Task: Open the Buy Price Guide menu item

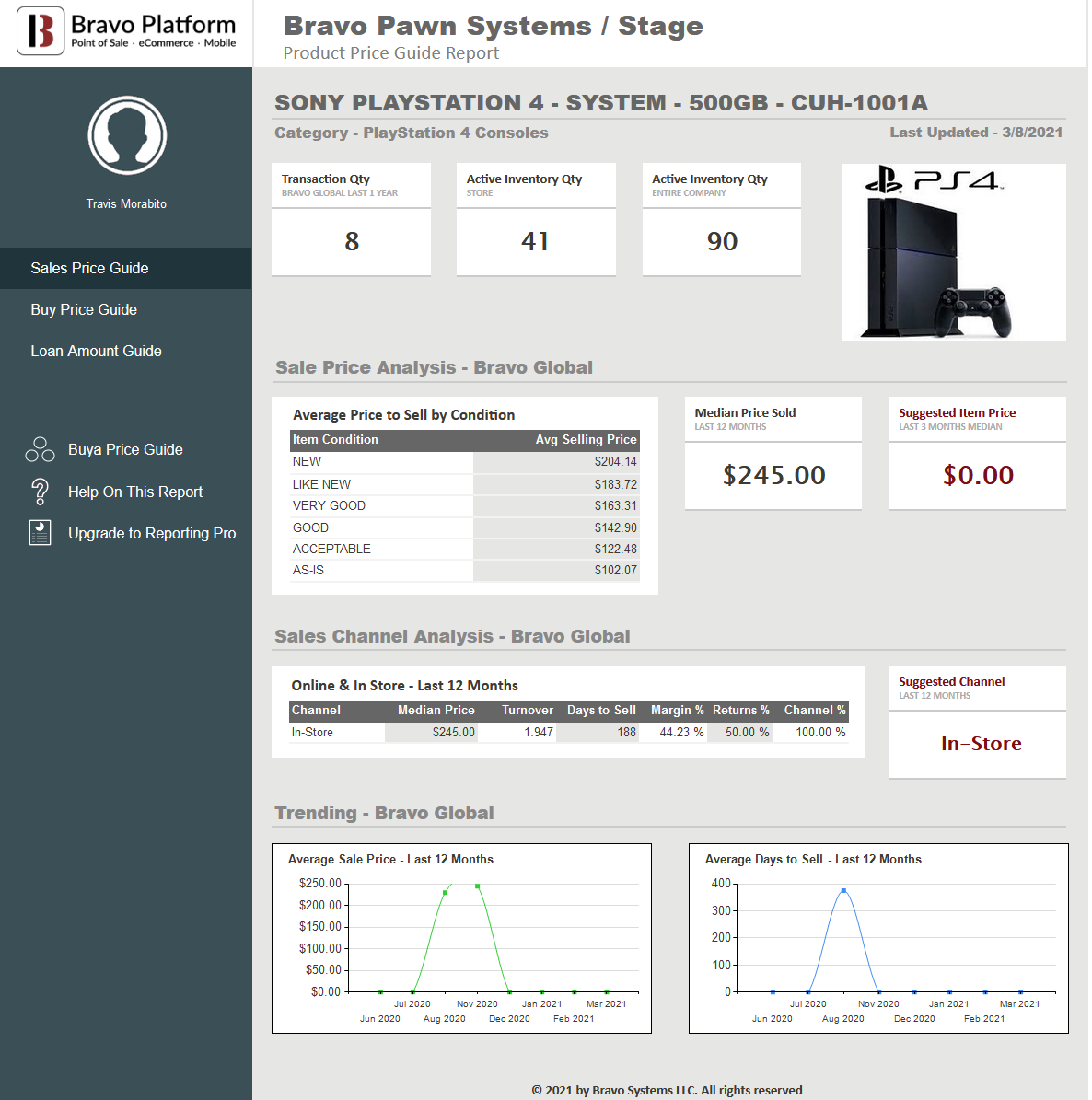Action: coord(84,309)
